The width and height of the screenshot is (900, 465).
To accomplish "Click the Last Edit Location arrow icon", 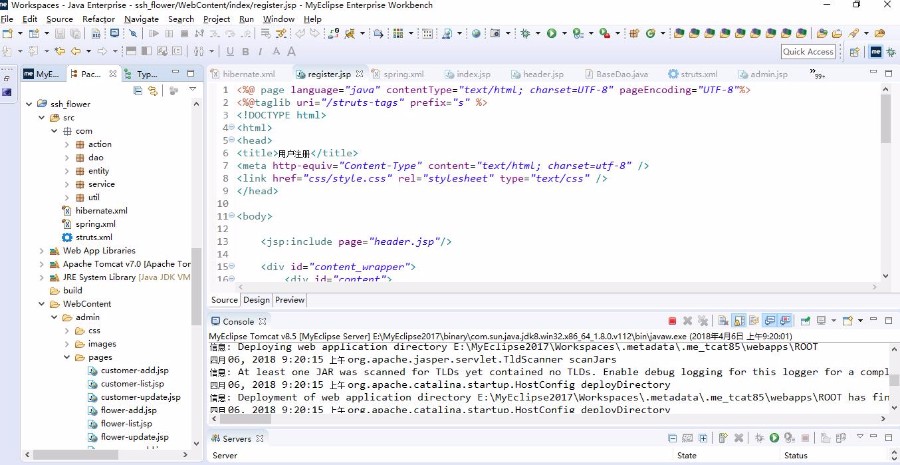I will (x=59, y=52).
